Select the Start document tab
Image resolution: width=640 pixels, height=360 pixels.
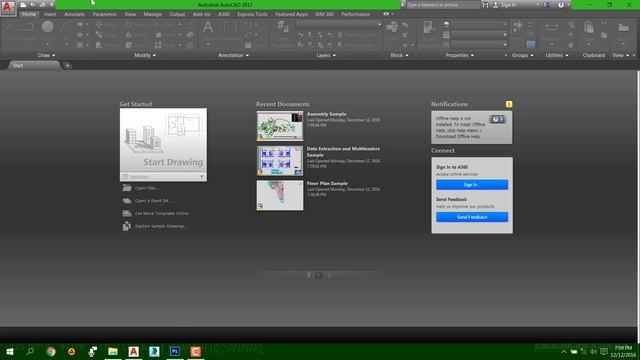pyautogui.click(x=33, y=65)
